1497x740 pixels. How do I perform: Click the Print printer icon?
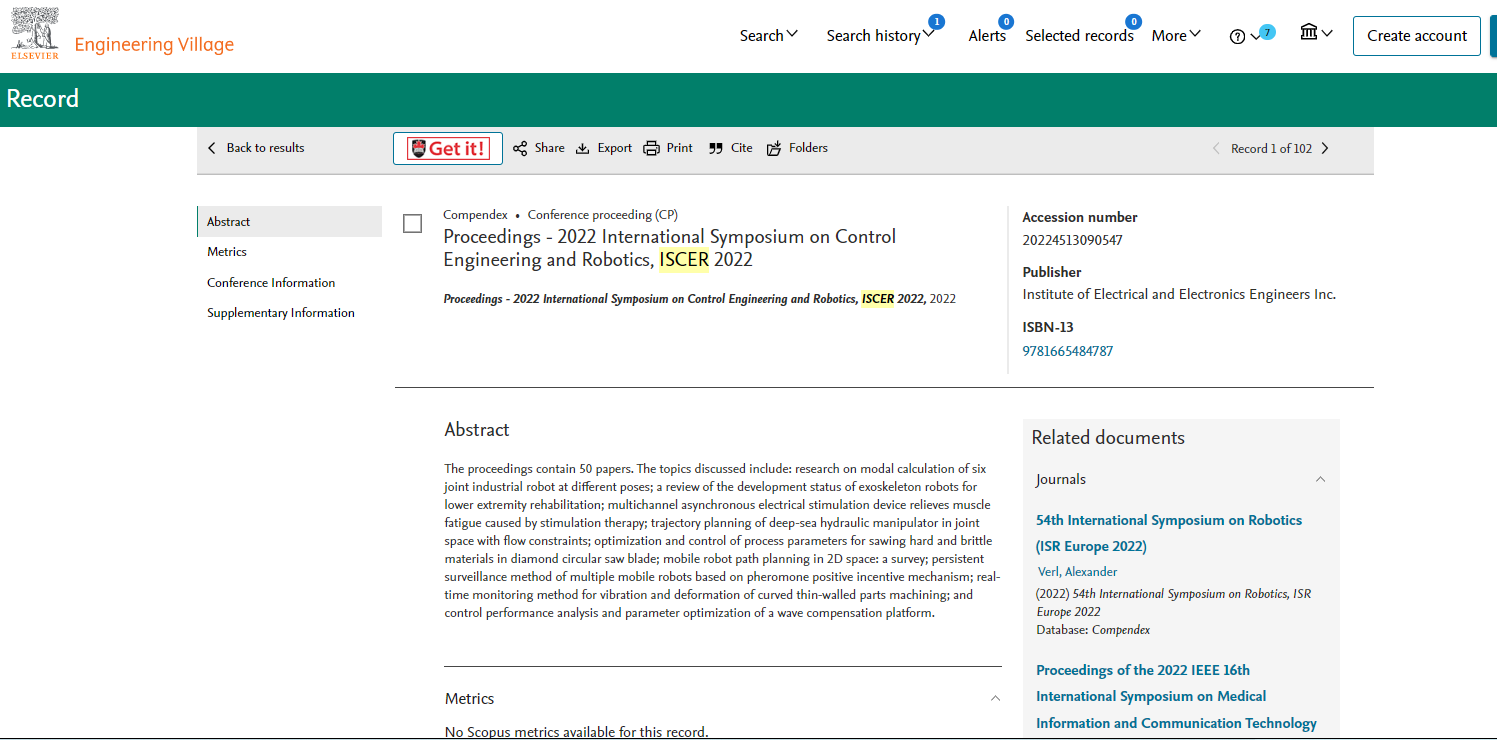651,148
